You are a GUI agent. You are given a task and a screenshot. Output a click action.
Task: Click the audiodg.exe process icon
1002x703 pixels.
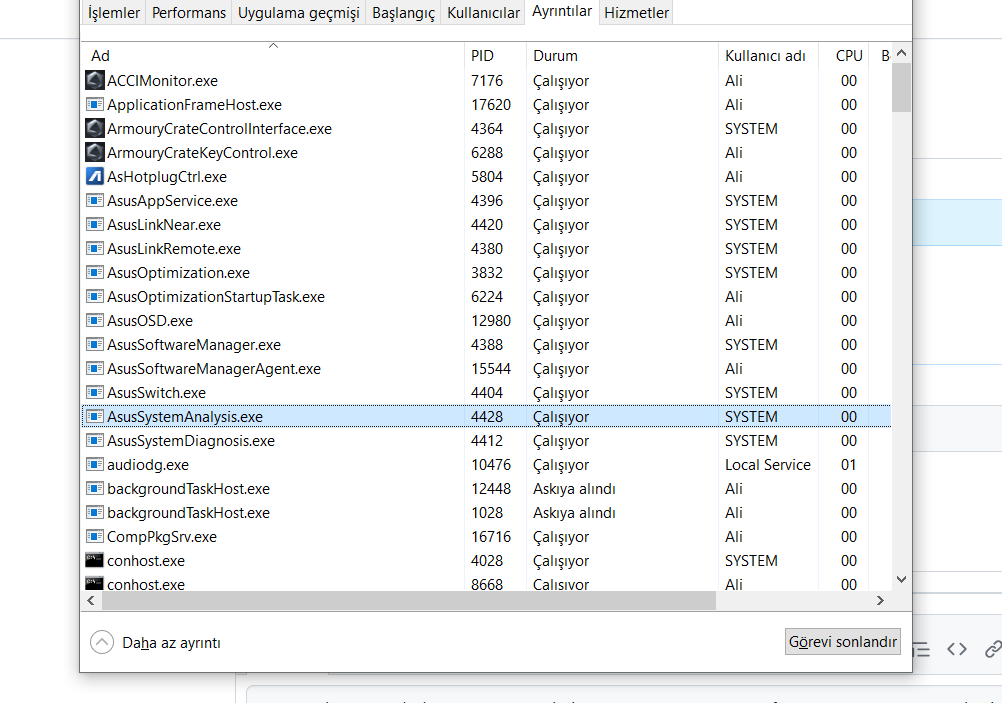[95, 464]
